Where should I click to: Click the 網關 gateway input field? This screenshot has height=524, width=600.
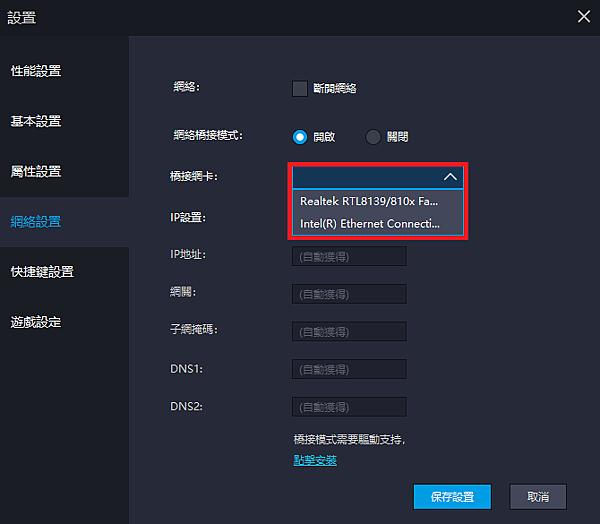[x=349, y=294]
